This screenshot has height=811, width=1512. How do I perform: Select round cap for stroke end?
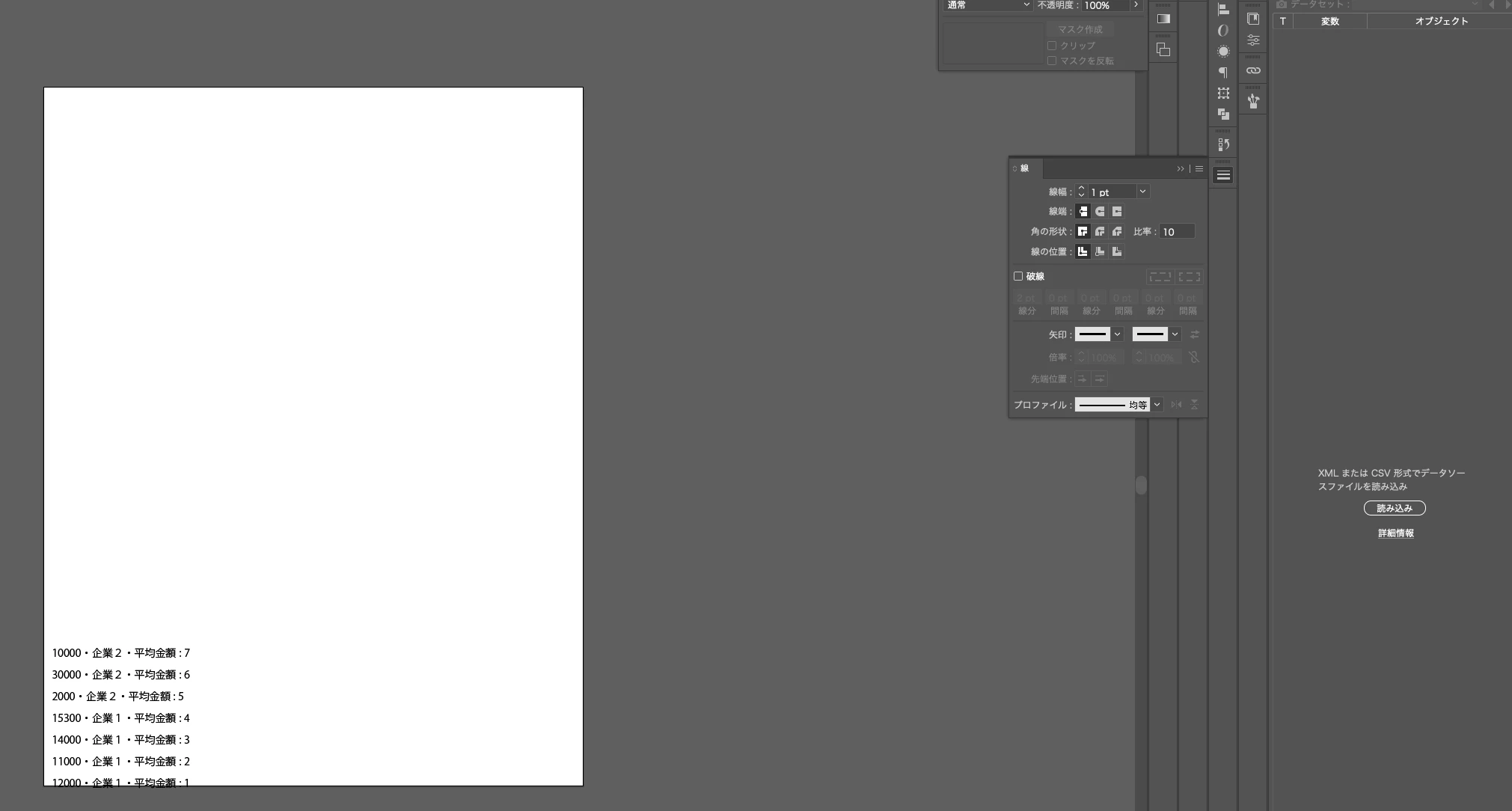(1100, 212)
